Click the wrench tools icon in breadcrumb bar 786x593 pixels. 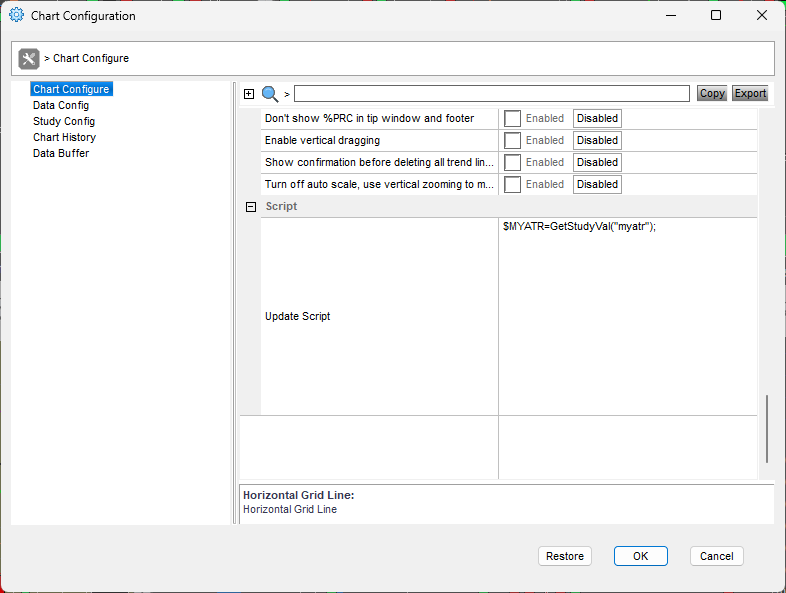(29, 59)
